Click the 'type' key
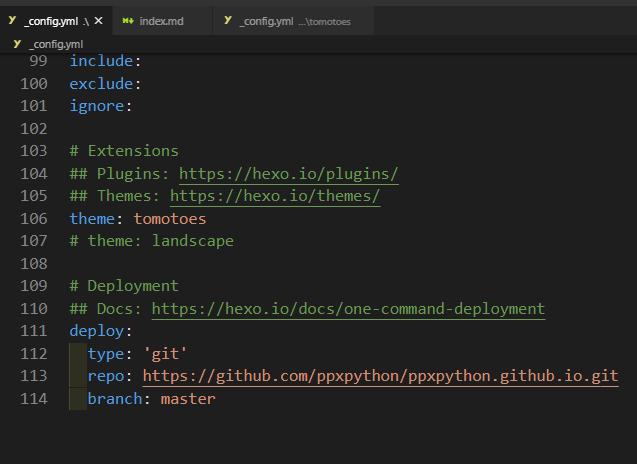Screen dimensions: 637x464 [106, 354]
